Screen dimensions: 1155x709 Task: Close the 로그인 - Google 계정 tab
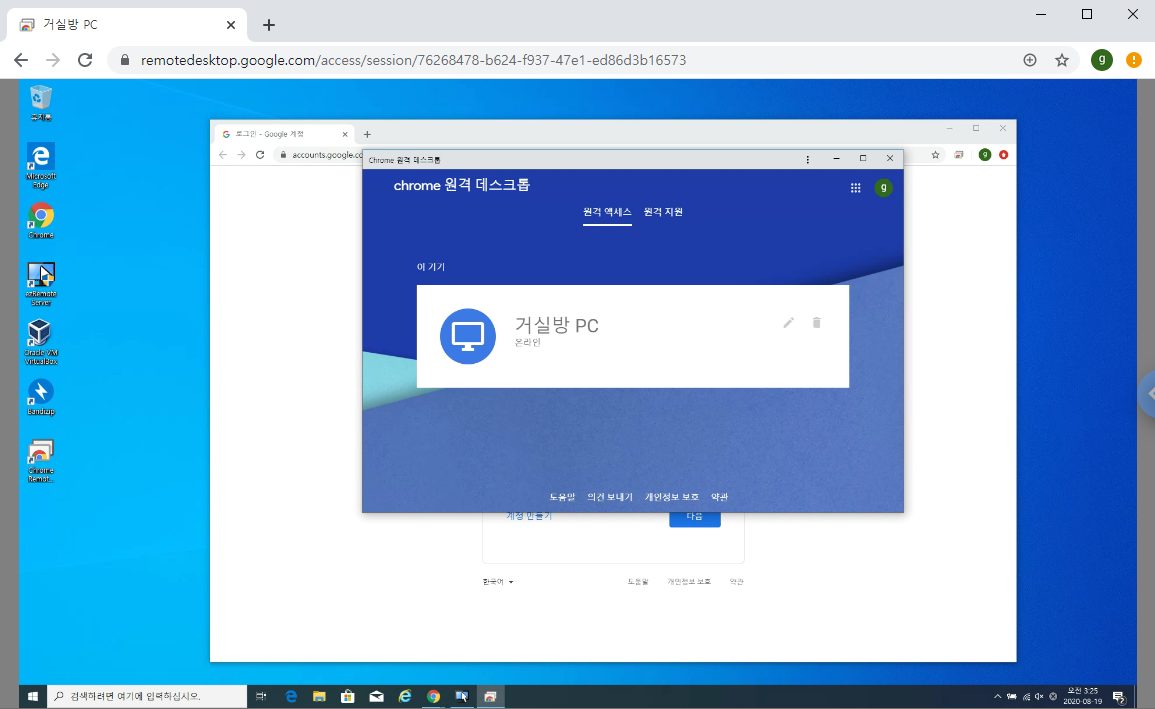[344, 134]
